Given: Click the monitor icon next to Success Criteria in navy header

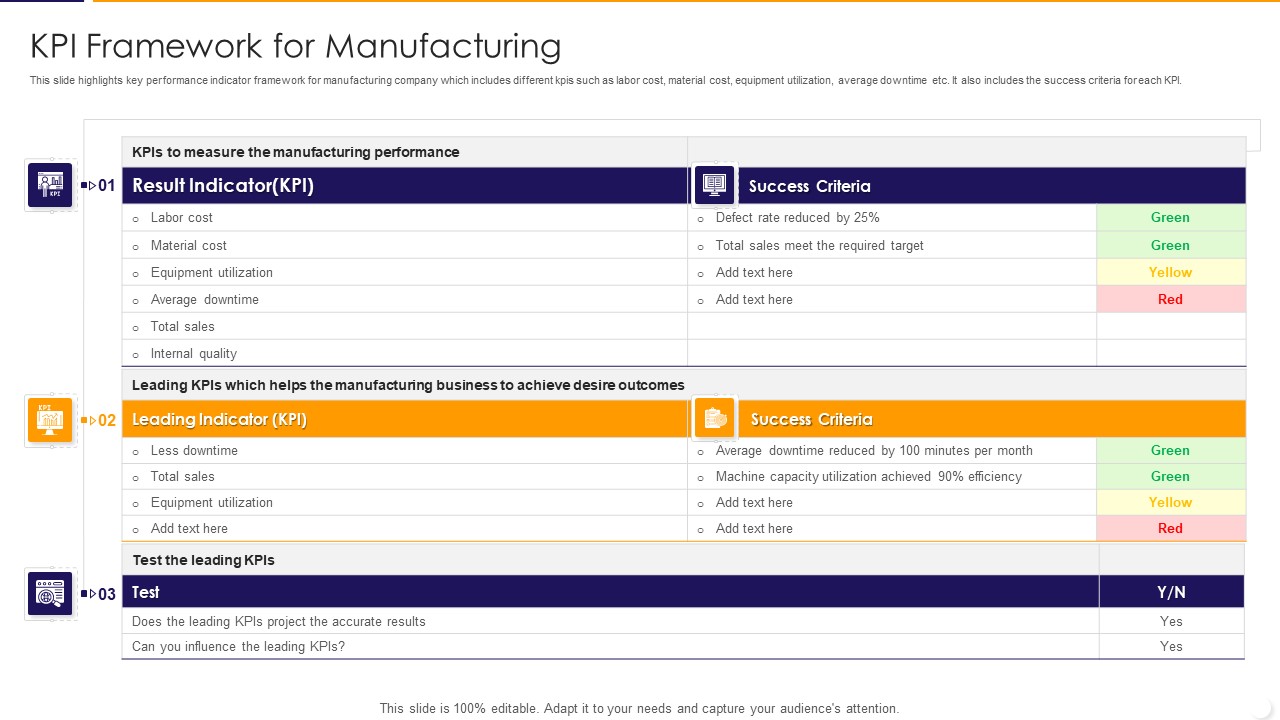Looking at the screenshot, I should tap(714, 185).
